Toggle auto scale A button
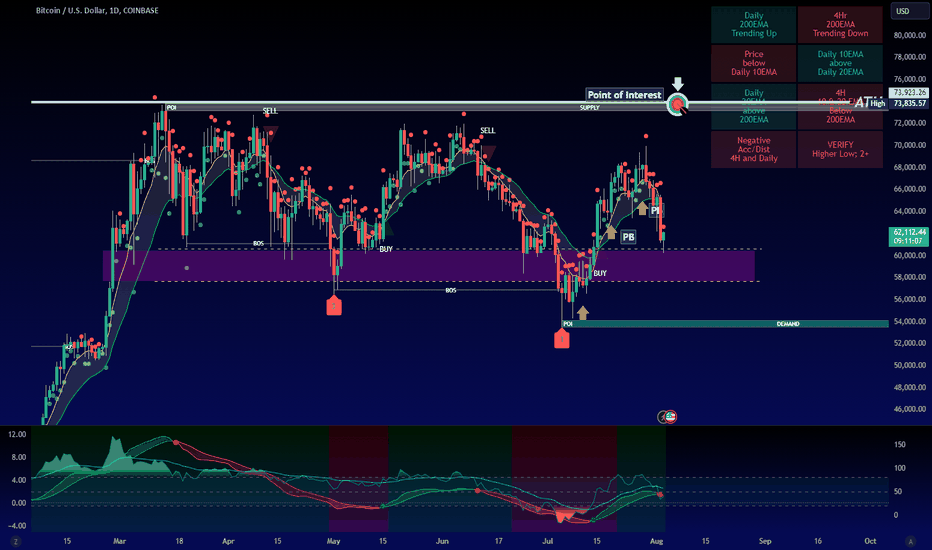 click(910, 542)
